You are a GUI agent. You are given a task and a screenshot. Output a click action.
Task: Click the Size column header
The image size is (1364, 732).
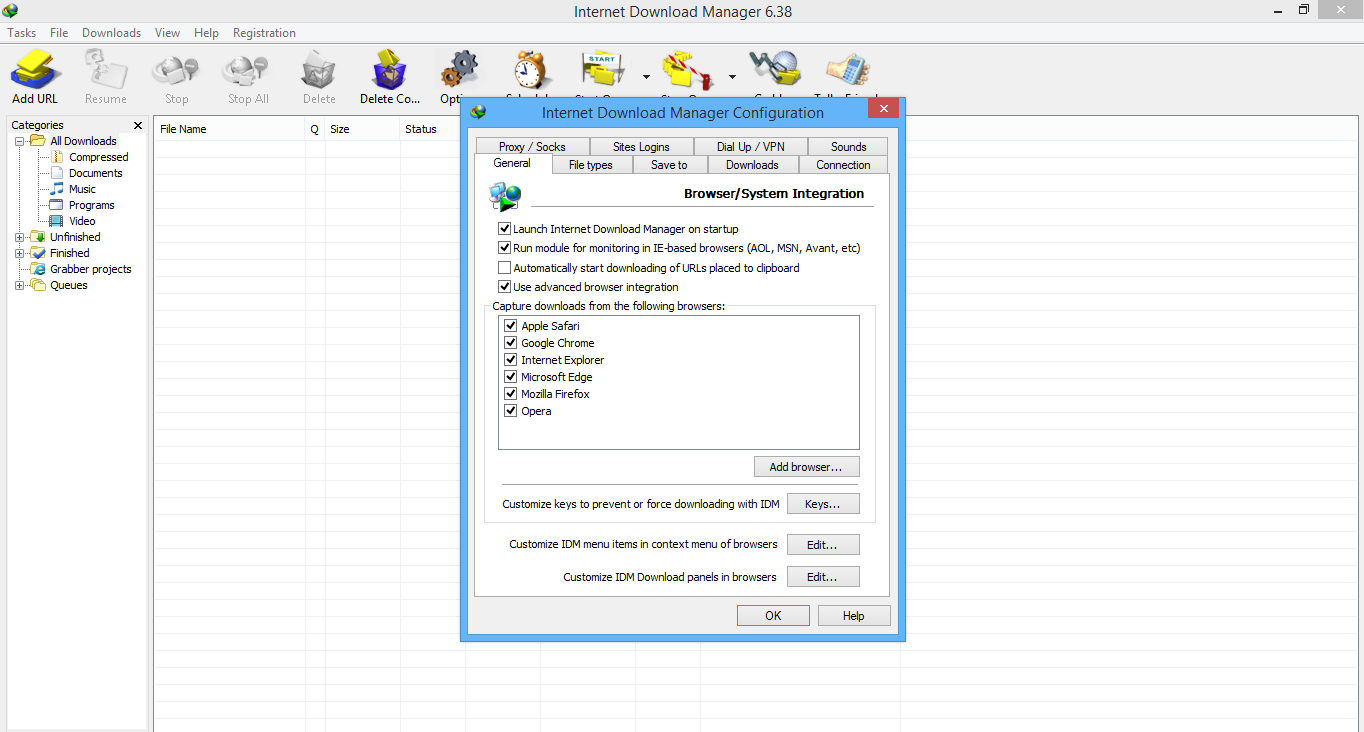362,129
